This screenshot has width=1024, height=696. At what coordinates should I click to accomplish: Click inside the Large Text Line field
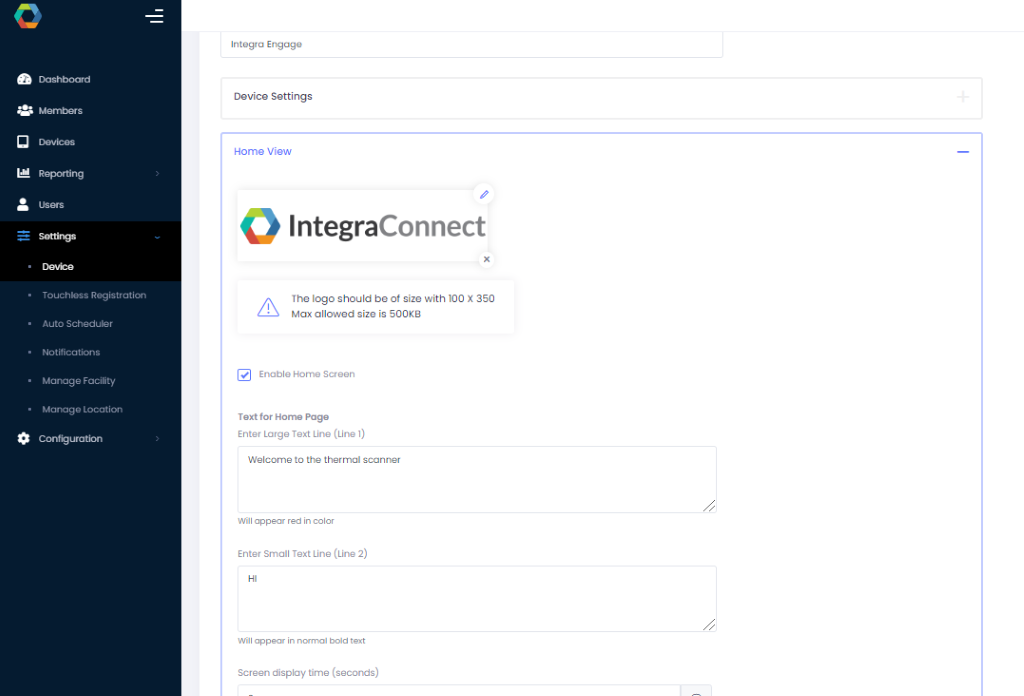point(477,479)
